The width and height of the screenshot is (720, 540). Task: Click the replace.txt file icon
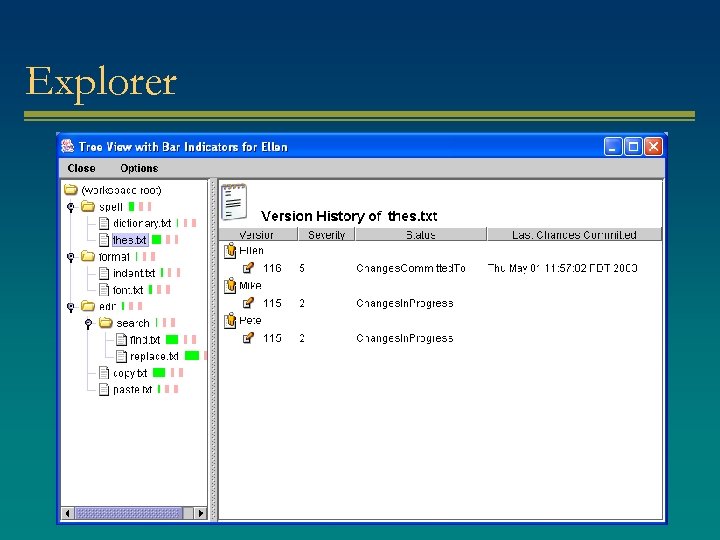pos(121,356)
